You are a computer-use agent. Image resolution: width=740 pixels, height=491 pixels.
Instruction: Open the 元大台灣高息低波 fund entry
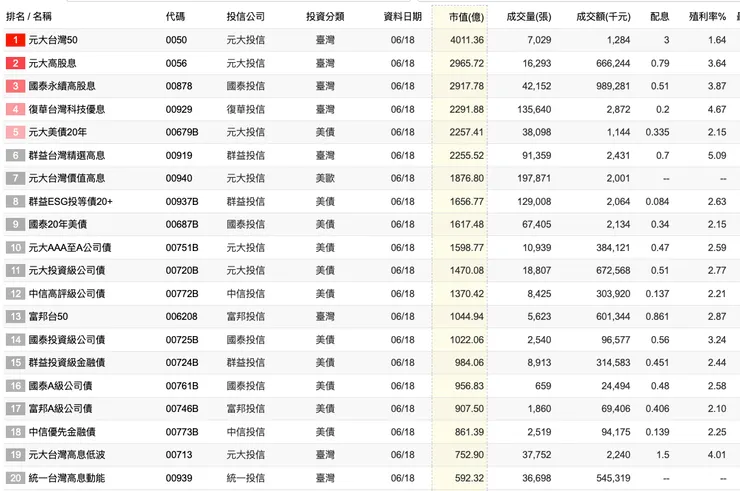coord(67,455)
